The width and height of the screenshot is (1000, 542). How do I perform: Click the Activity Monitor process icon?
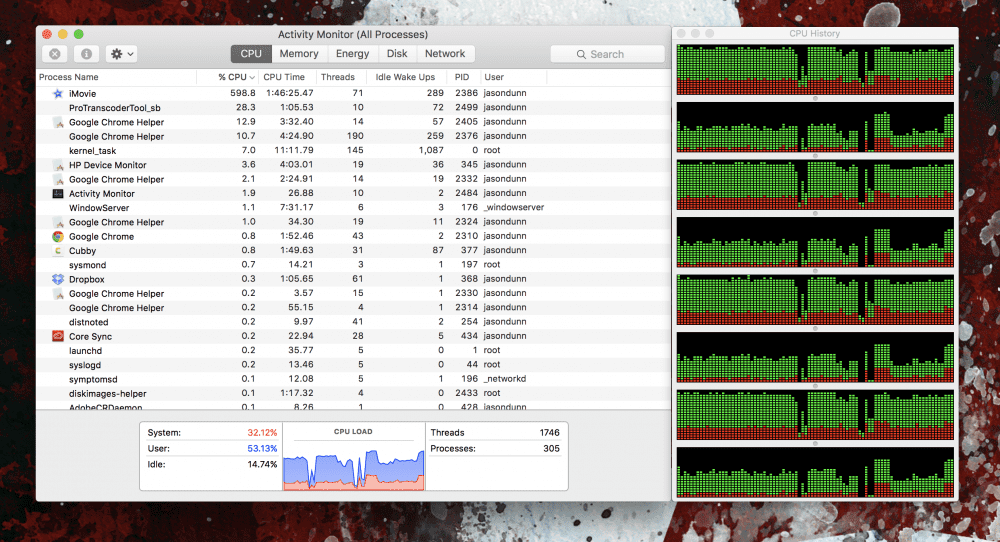(57, 193)
